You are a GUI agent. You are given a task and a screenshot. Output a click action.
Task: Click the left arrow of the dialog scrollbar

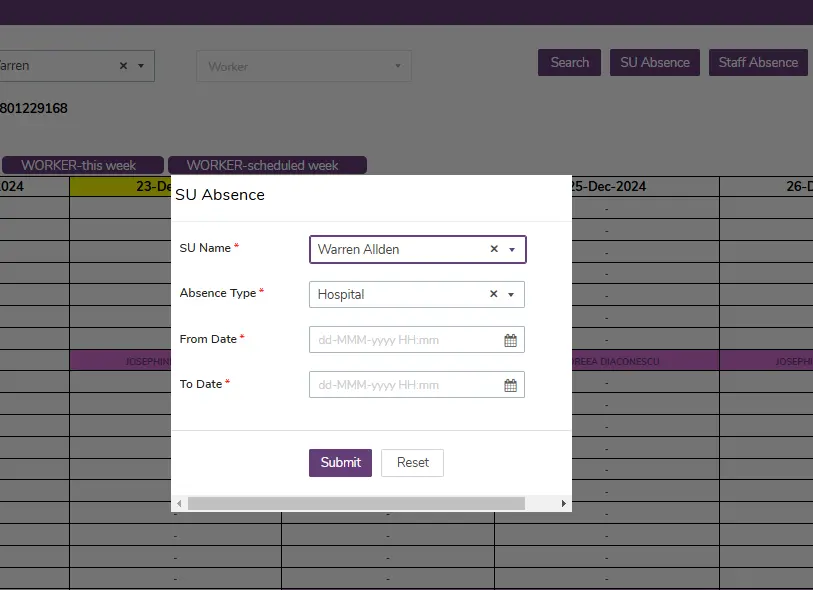point(179,503)
